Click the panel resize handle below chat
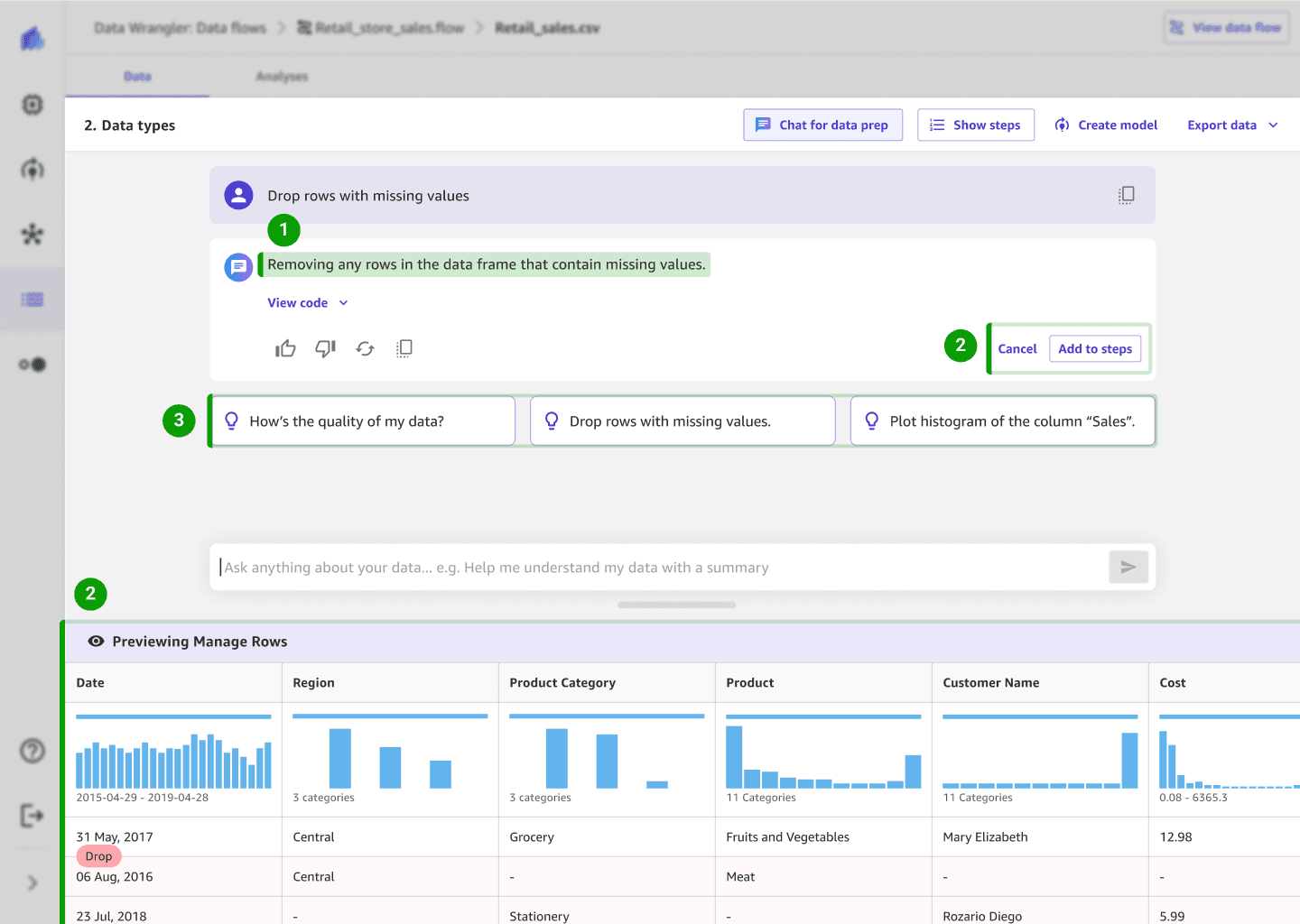The height and width of the screenshot is (924, 1300). (677, 605)
